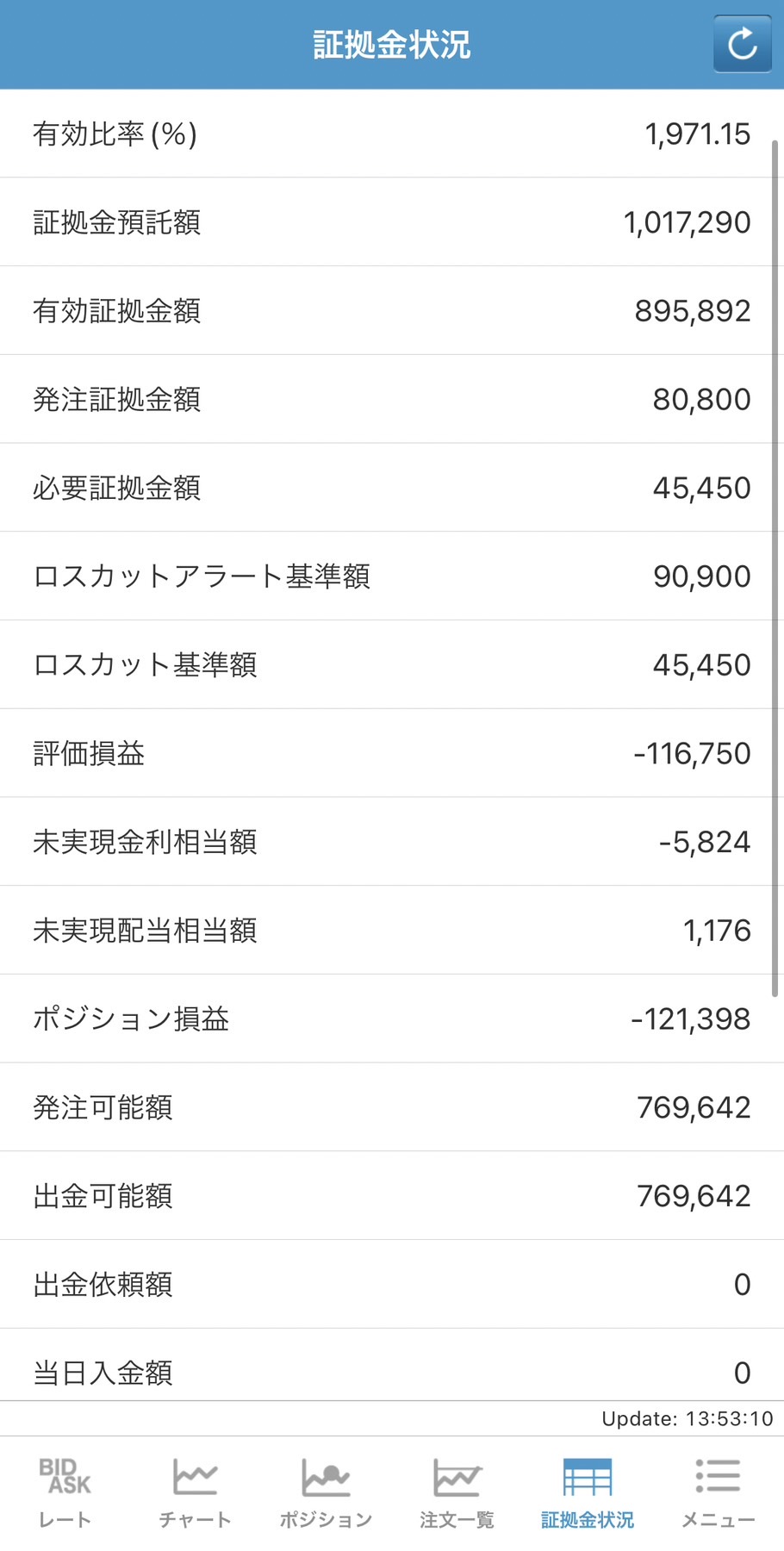Tap the 証拠金状況 header title
Viewport: 784px width, 1551px height.
pos(392,45)
